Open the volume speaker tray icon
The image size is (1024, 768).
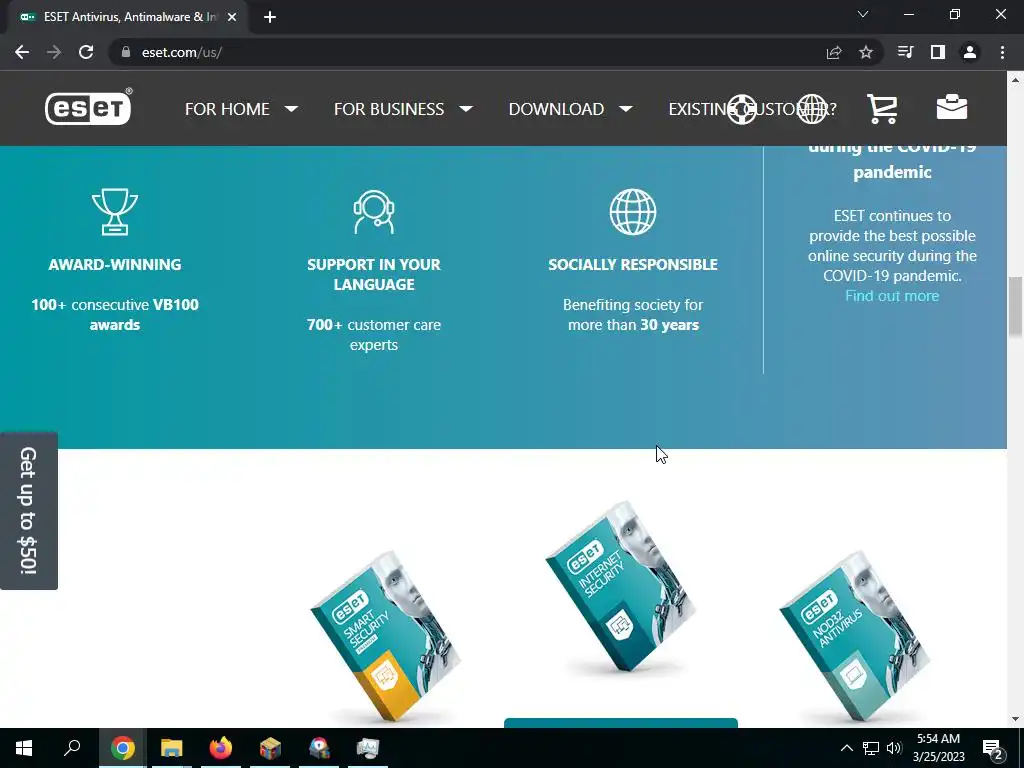894,748
